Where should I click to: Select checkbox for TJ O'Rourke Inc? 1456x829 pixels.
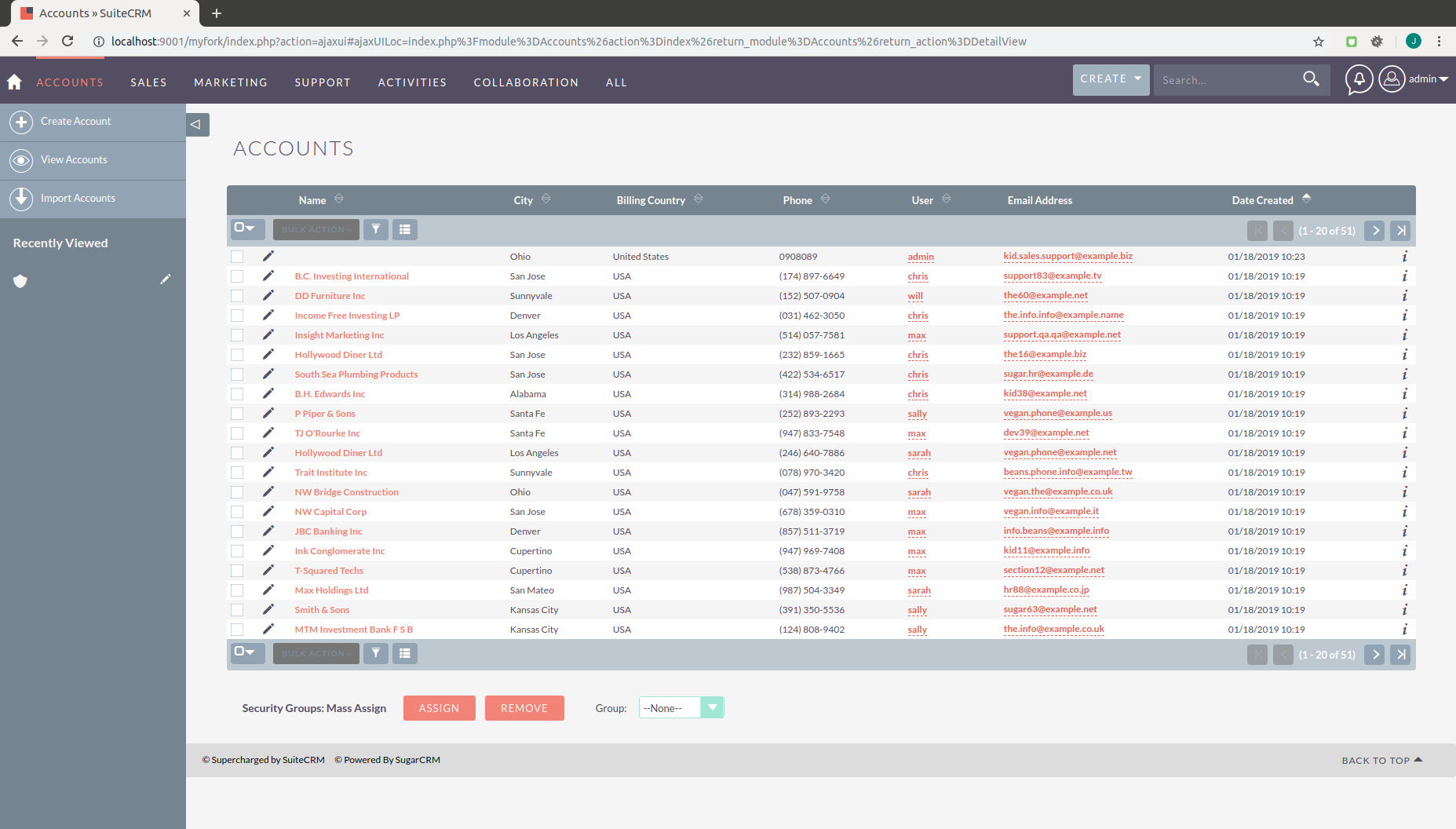click(237, 433)
